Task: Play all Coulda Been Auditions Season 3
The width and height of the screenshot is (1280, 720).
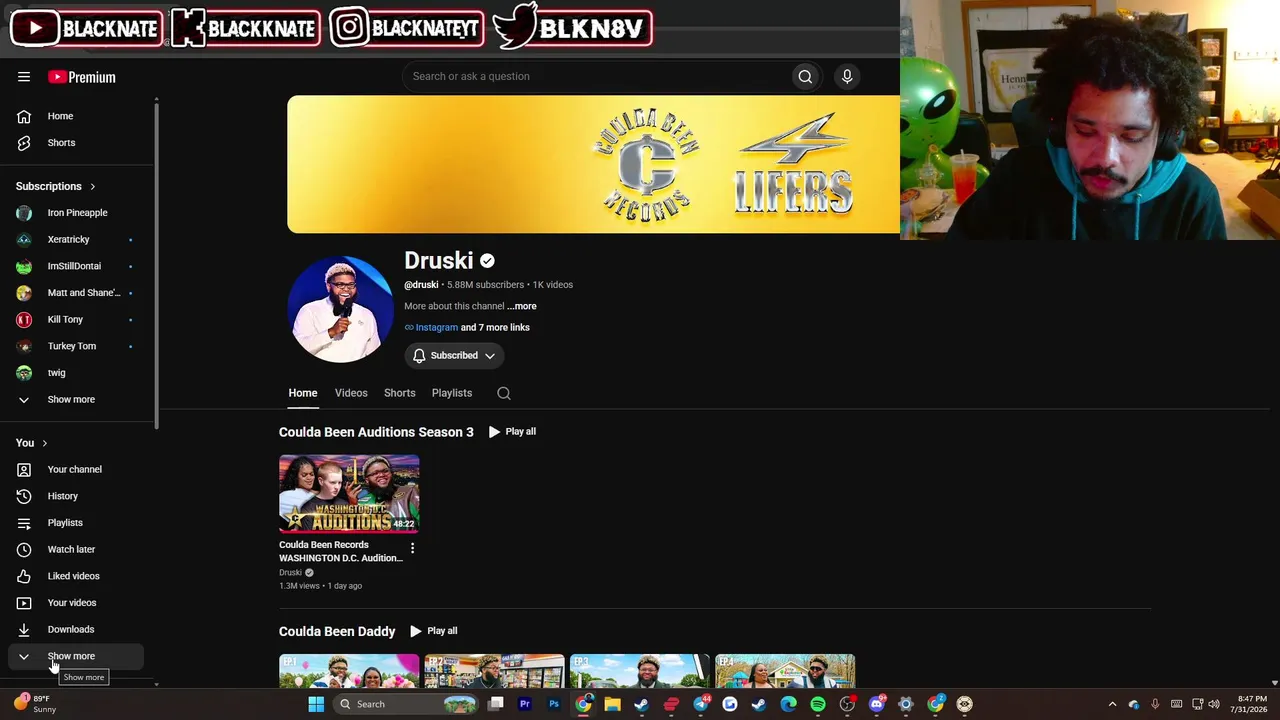Action: click(512, 432)
